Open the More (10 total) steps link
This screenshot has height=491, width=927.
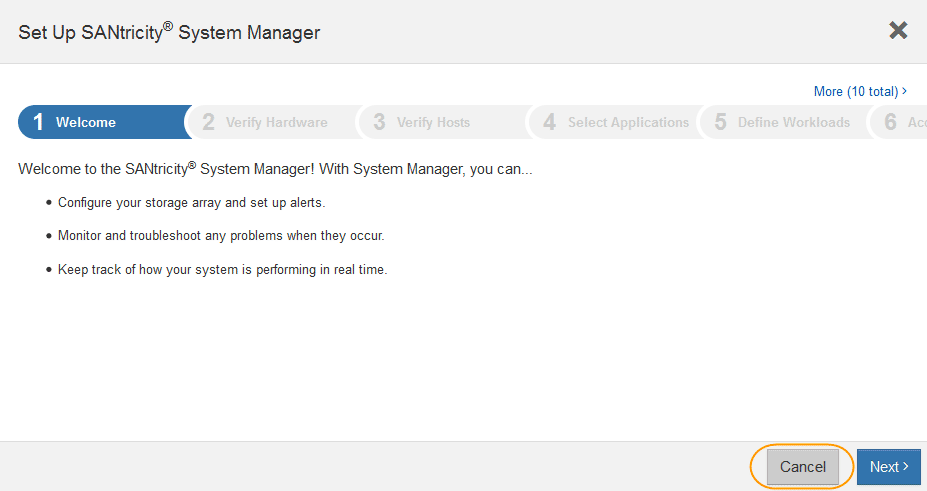click(855, 91)
